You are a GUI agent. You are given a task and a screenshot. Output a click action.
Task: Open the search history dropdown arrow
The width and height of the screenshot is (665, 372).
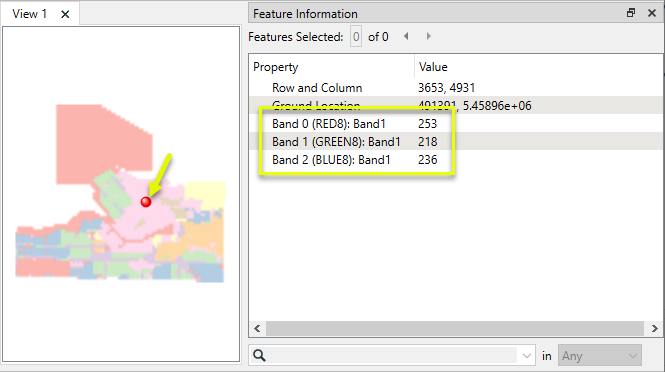click(x=526, y=355)
